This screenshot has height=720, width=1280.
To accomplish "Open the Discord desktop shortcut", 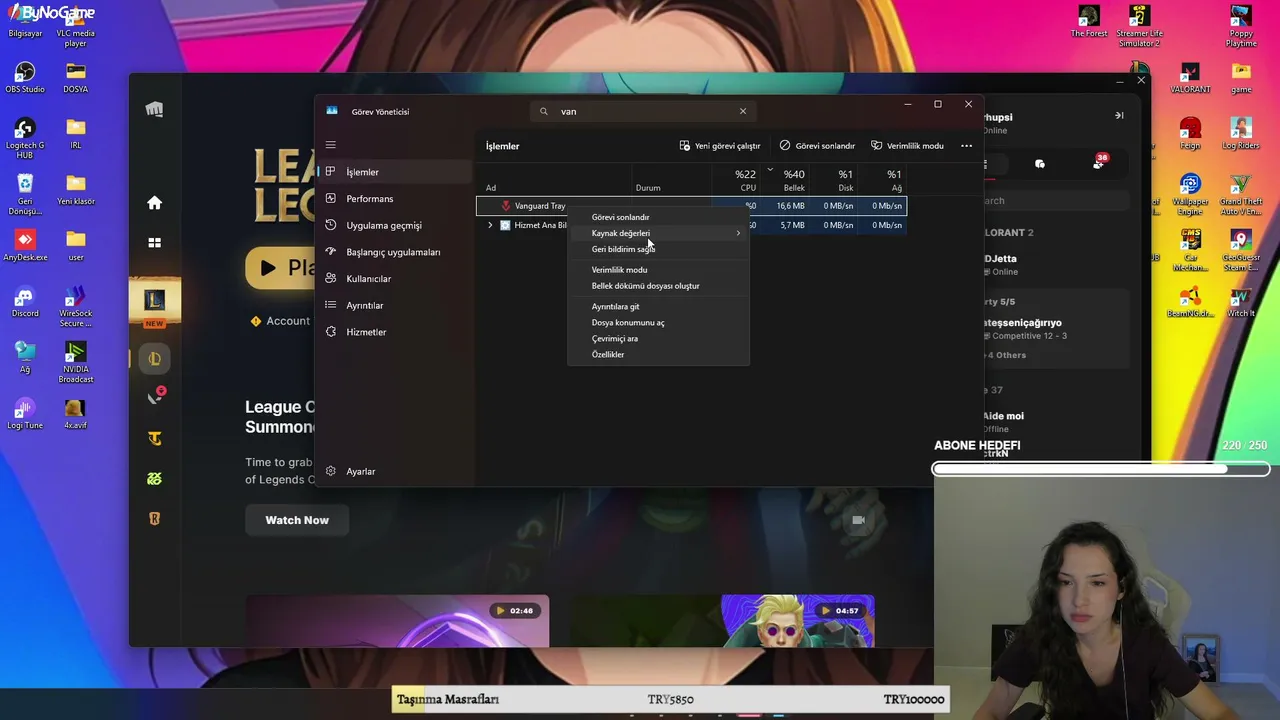I will [x=25, y=302].
